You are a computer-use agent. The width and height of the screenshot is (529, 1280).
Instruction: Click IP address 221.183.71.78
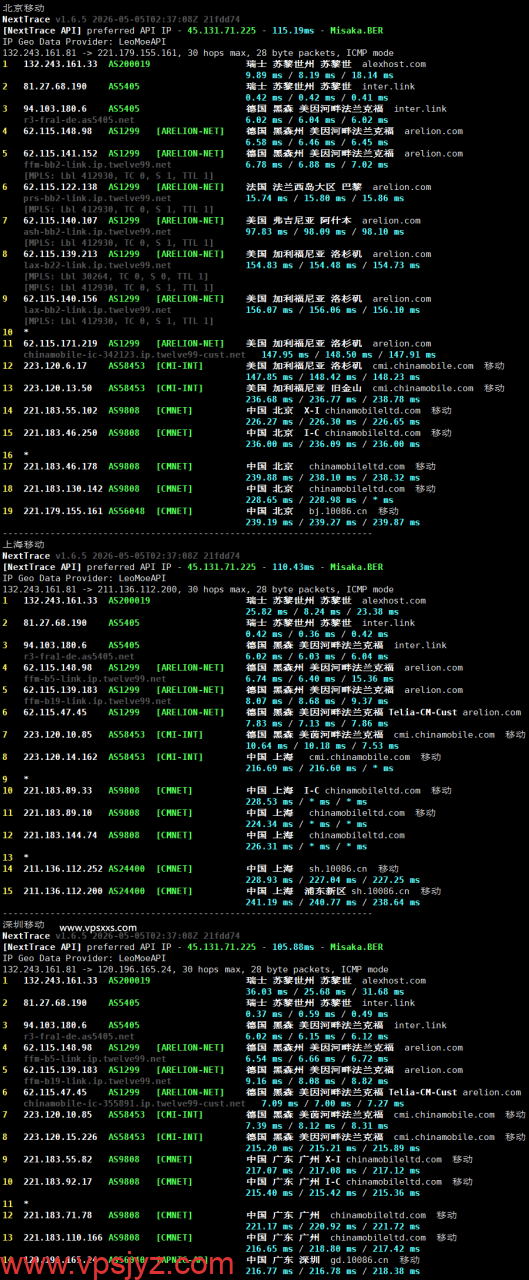58,1216
